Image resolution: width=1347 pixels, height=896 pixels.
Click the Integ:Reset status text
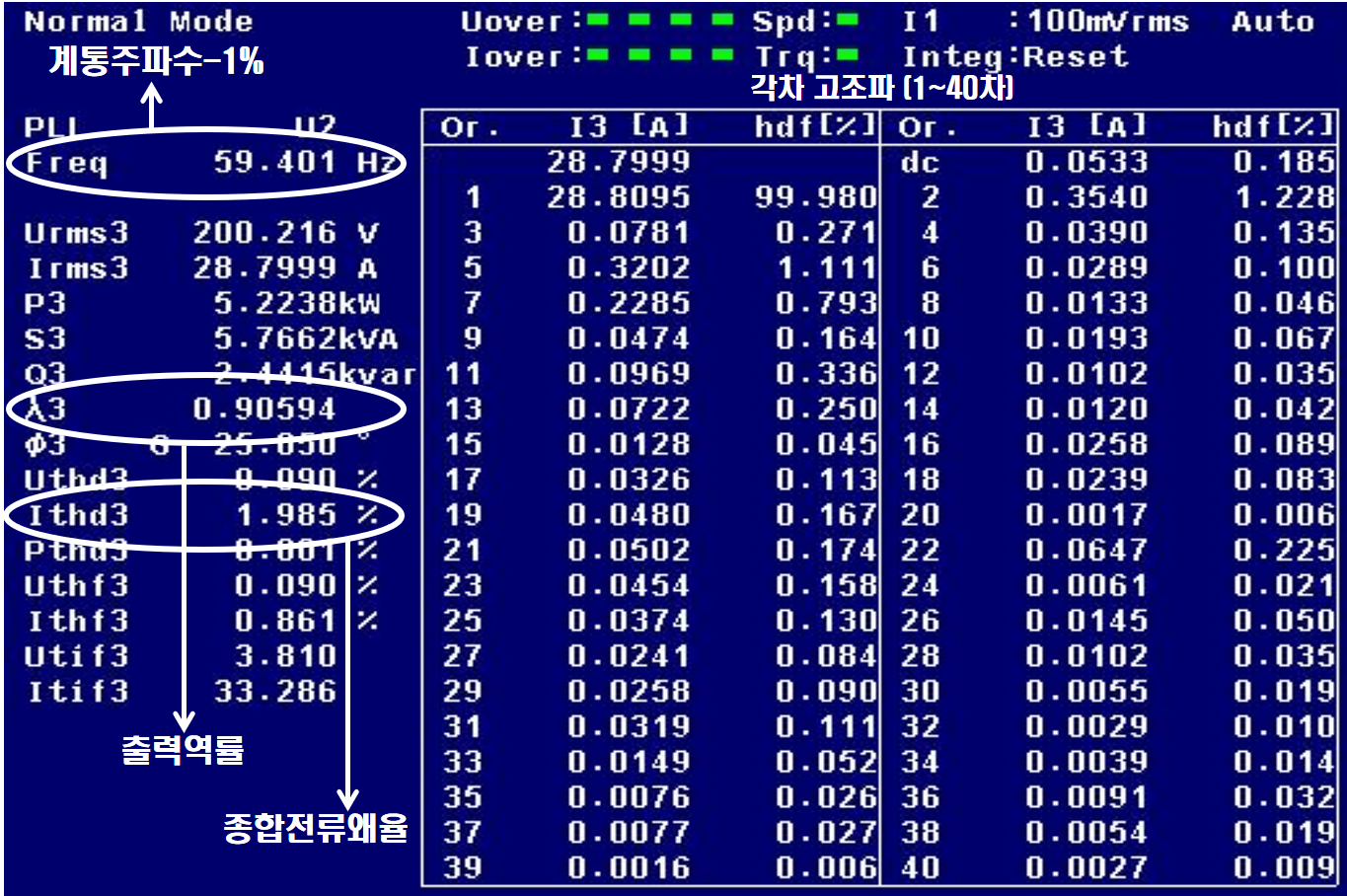1014,56
